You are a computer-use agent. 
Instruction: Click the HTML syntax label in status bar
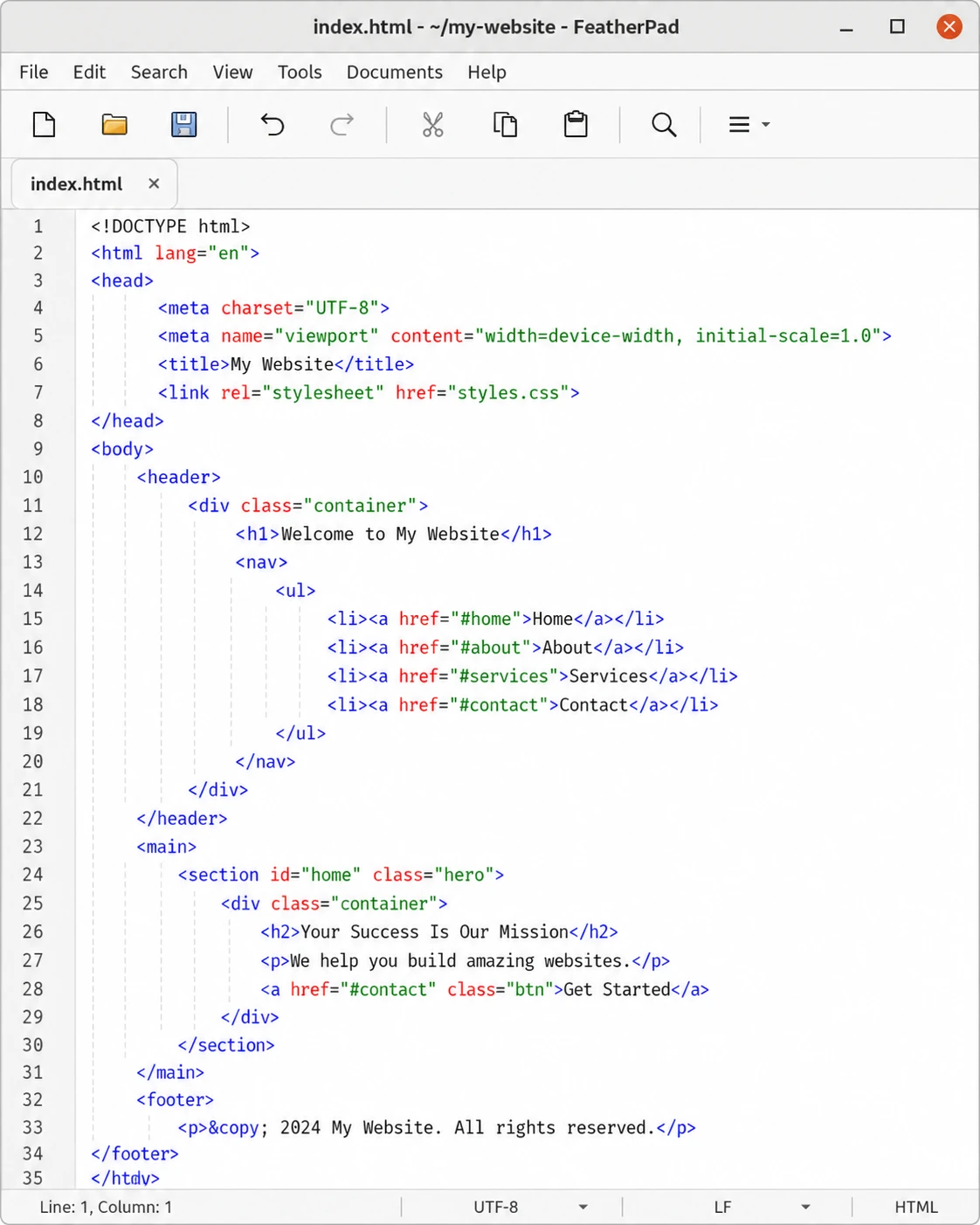(915, 1207)
